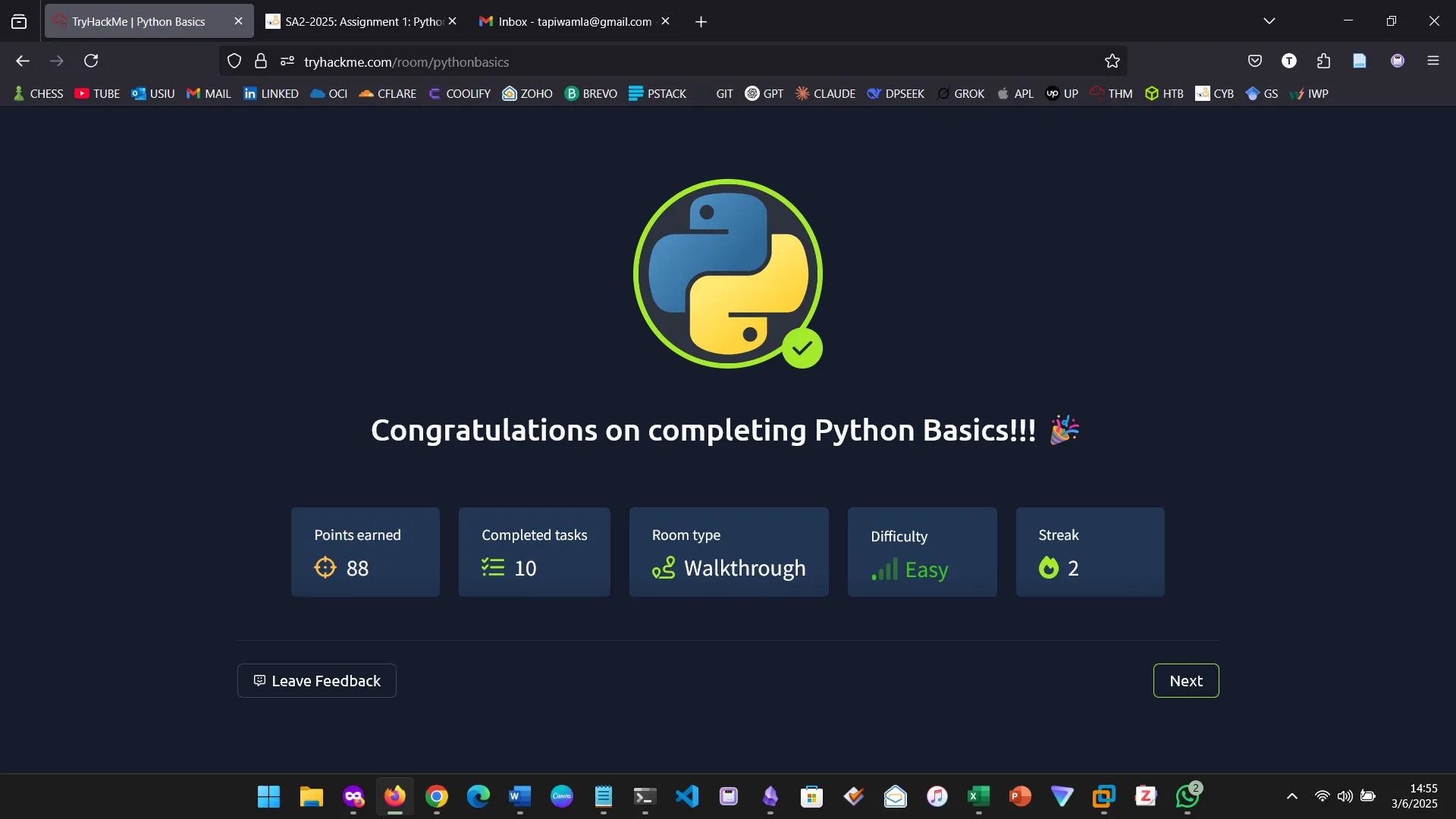Expand the list all tabs dropdown
The image size is (1456, 819).
(x=1269, y=21)
